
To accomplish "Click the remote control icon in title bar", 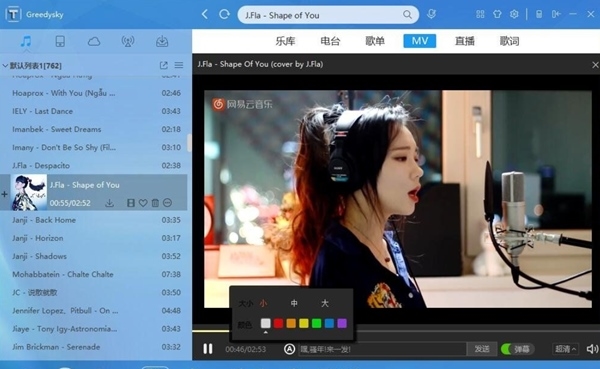I will point(539,15).
